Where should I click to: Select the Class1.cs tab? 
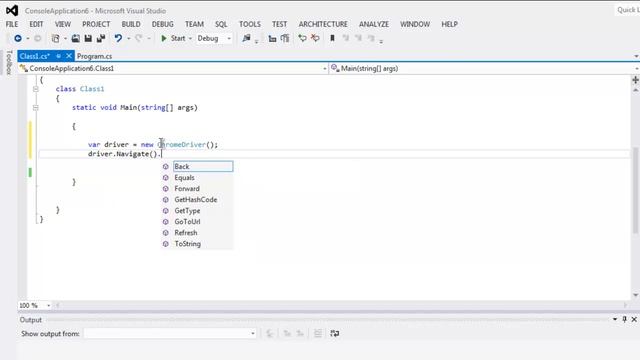(35, 56)
